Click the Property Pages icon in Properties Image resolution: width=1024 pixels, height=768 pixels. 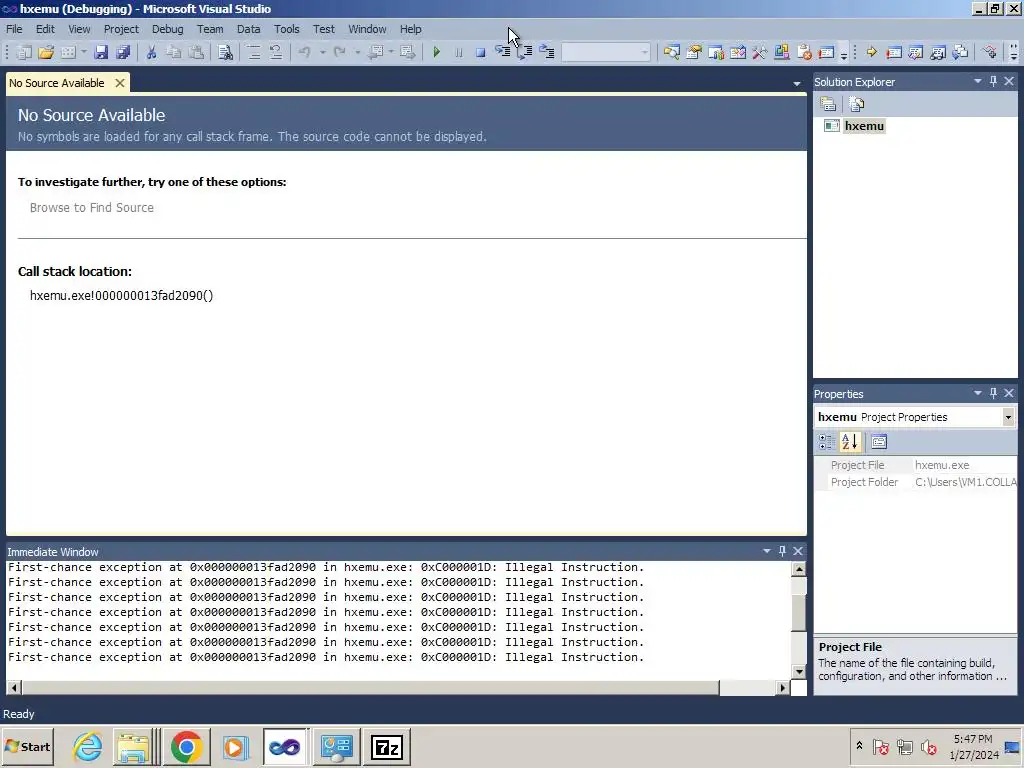pyautogui.click(x=879, y=442)
